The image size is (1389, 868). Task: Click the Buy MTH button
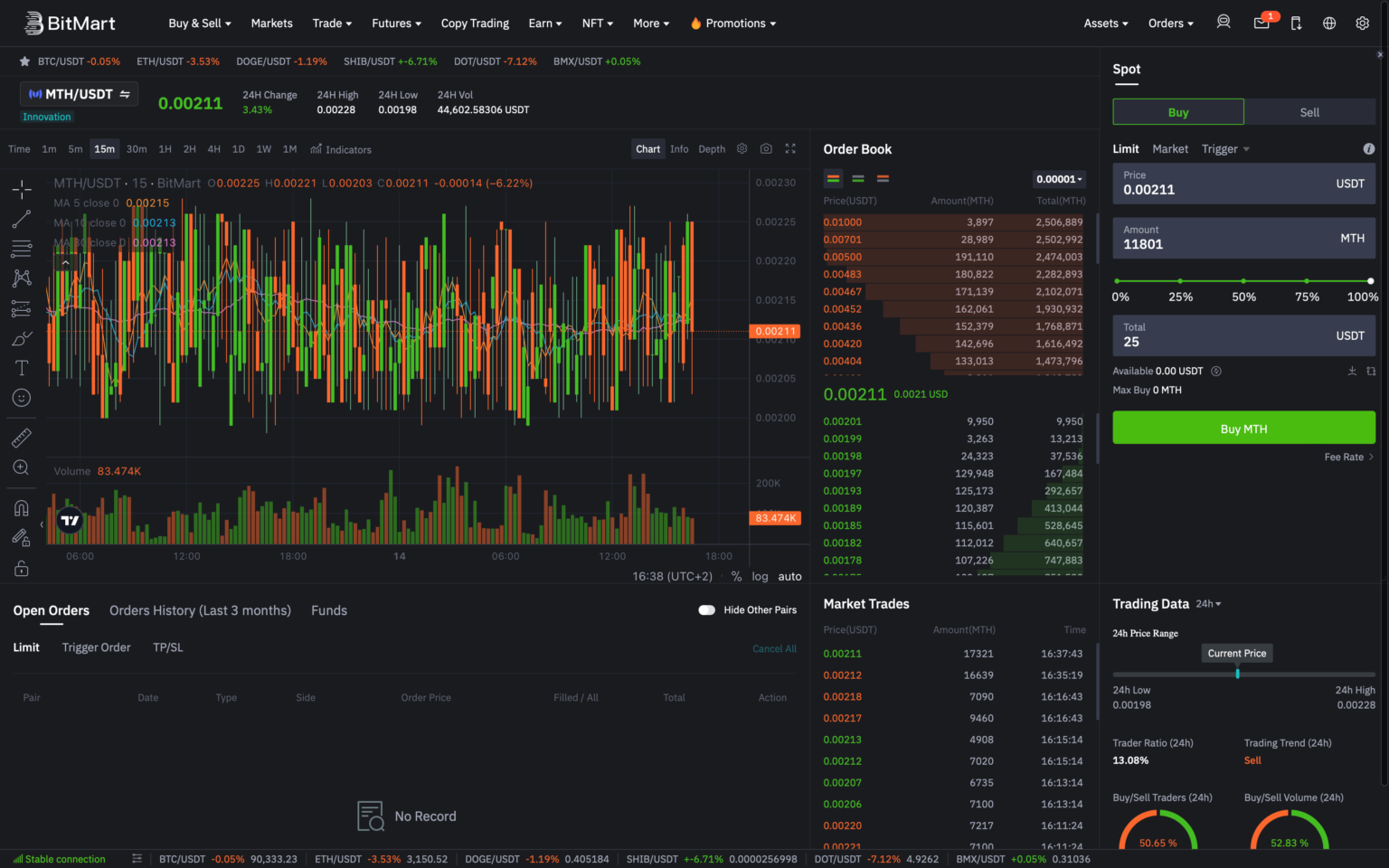click(x=1243, y=428)
